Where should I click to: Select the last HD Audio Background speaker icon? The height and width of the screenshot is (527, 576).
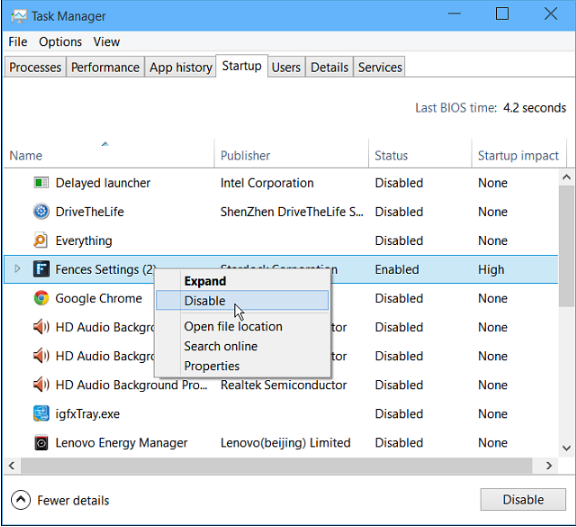41,385
